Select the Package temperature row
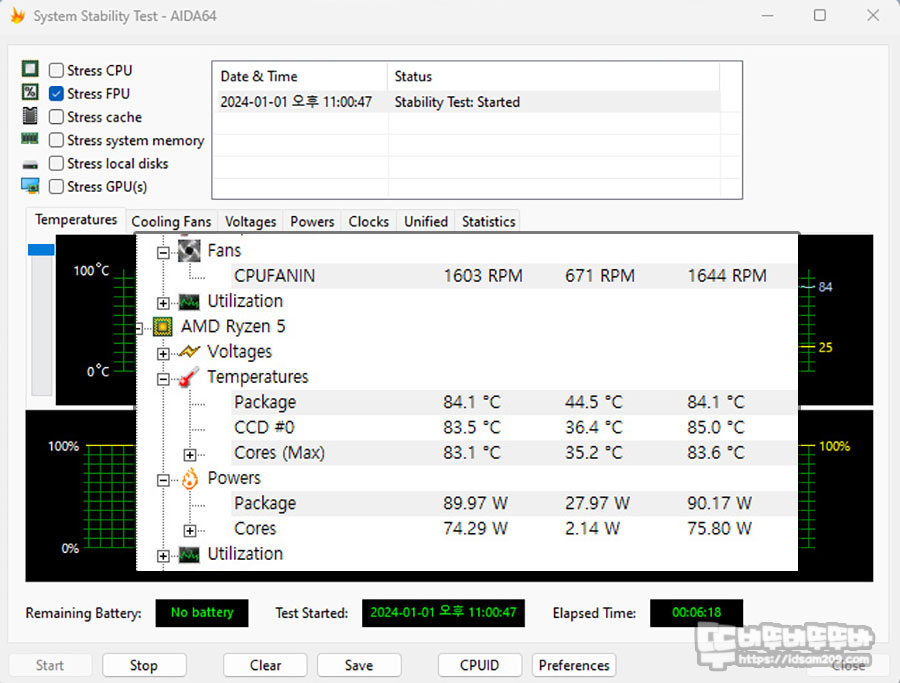900x683 pixels. tap(514, 402)
